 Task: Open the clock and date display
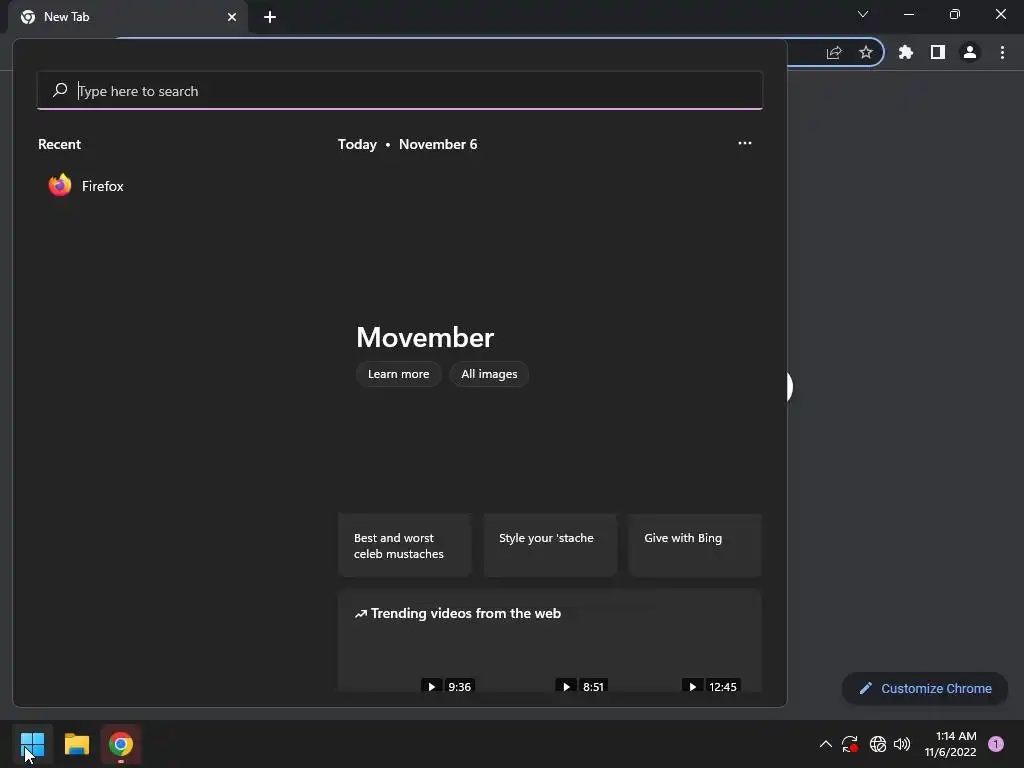click(950, 744)
